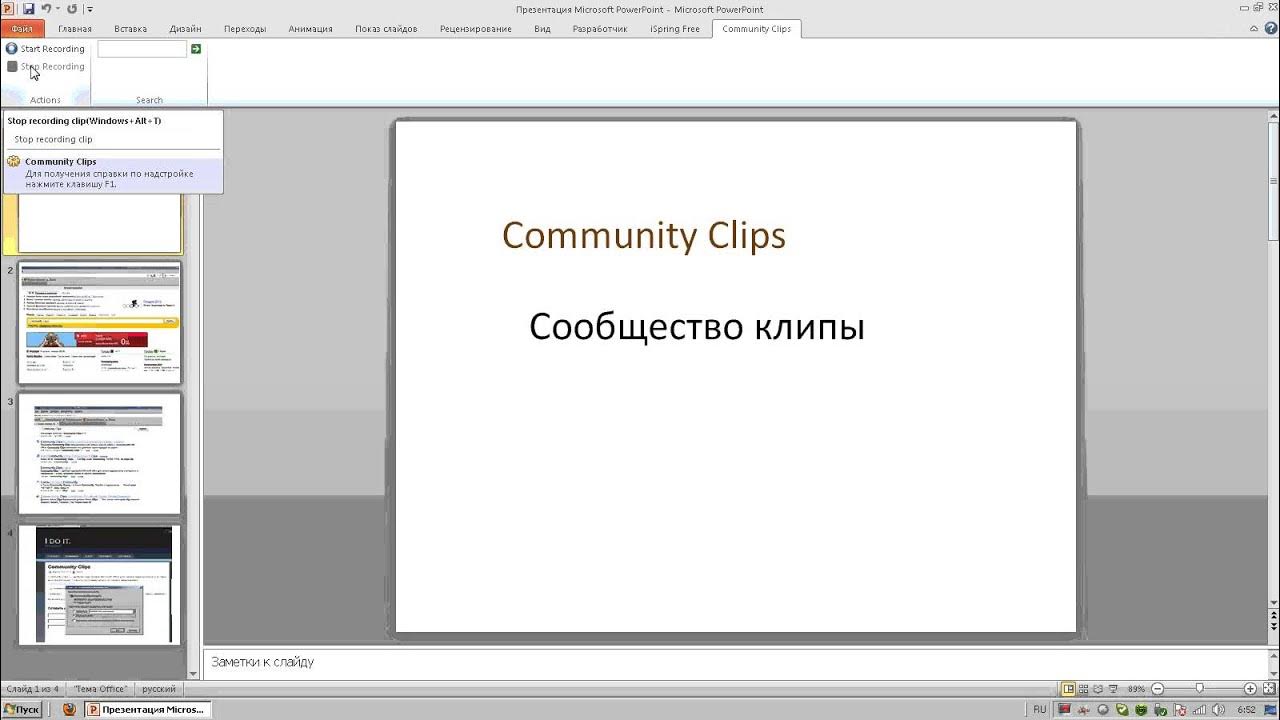Select slide 4 thumbnail
Image resolution: width=1280 pixels, height=720 pixels.
pos(99,585)
